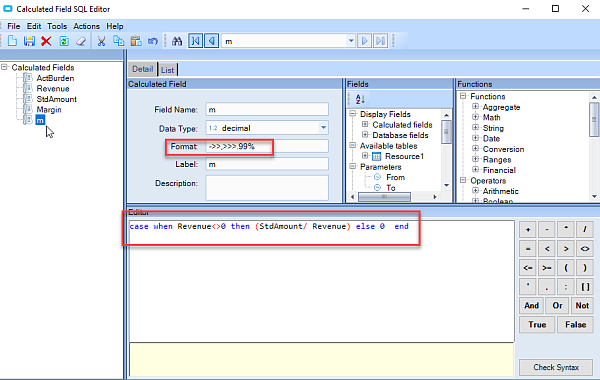Click the >= operator button

coord(547,268)
